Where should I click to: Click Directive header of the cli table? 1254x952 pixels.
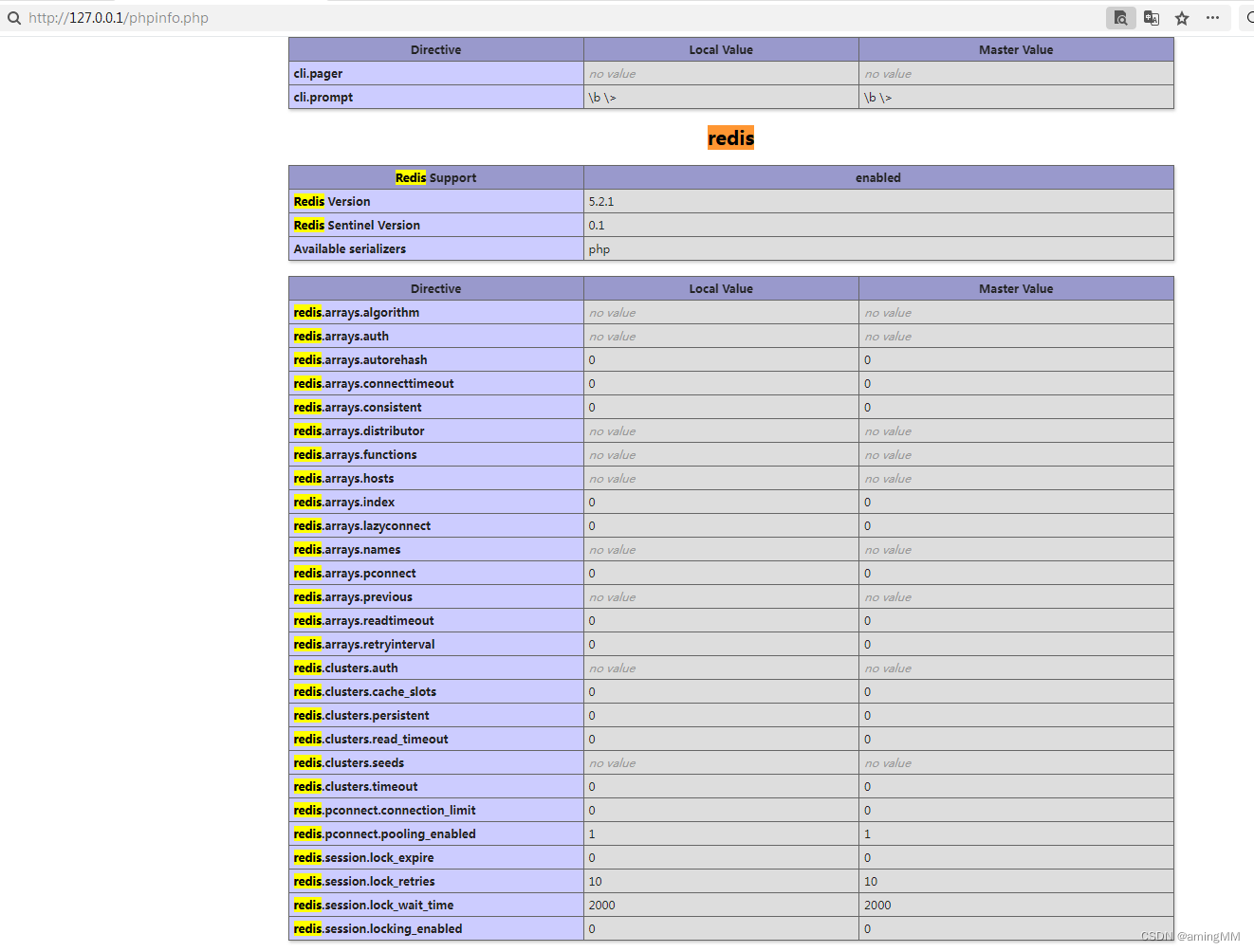tap(436, 50)
